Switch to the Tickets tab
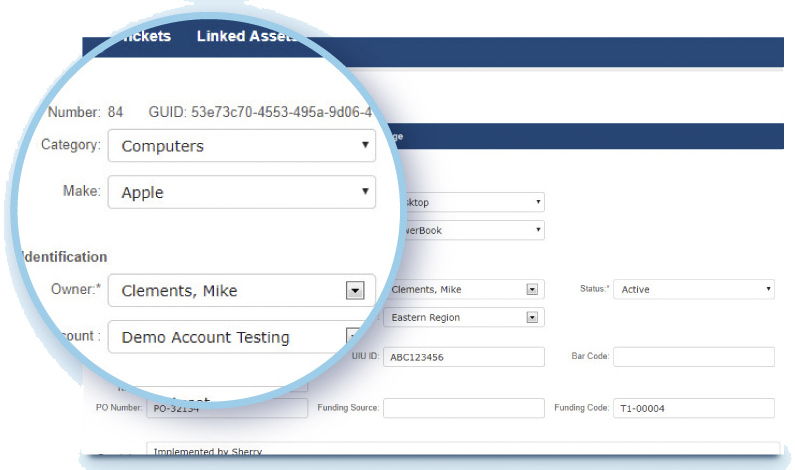 coord(143,36)
